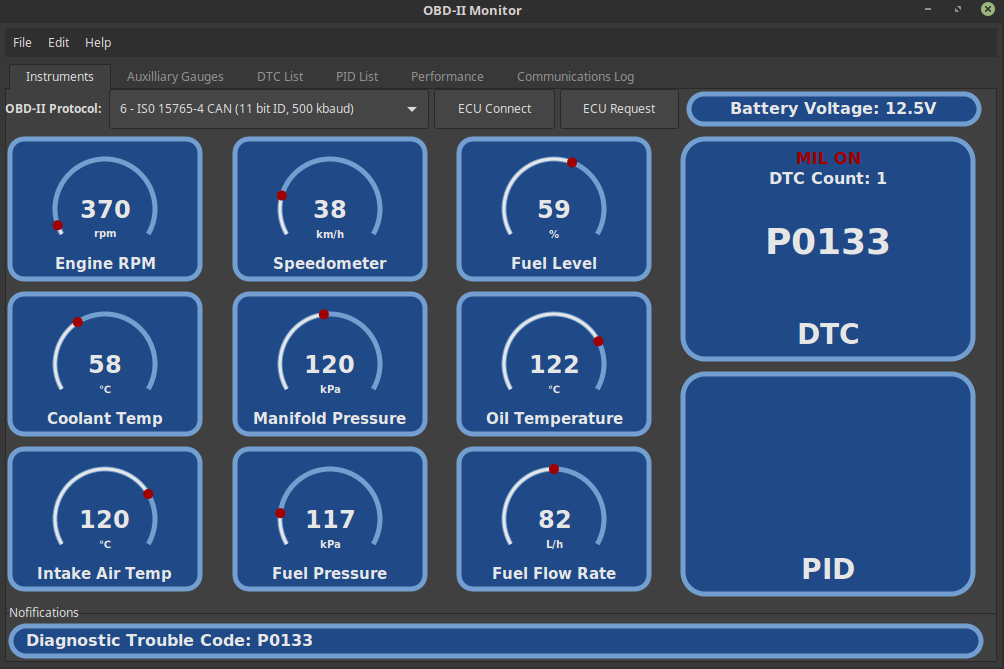Open the OBD-II Protocol dropdown

[269, 109]
